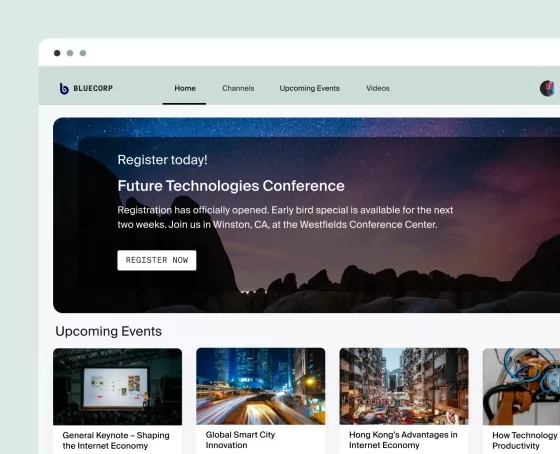Screen dimensions: 560x454
Task: Click the Bluecorp logo icon
Action: pyautogui.click(x=64, y=89)
